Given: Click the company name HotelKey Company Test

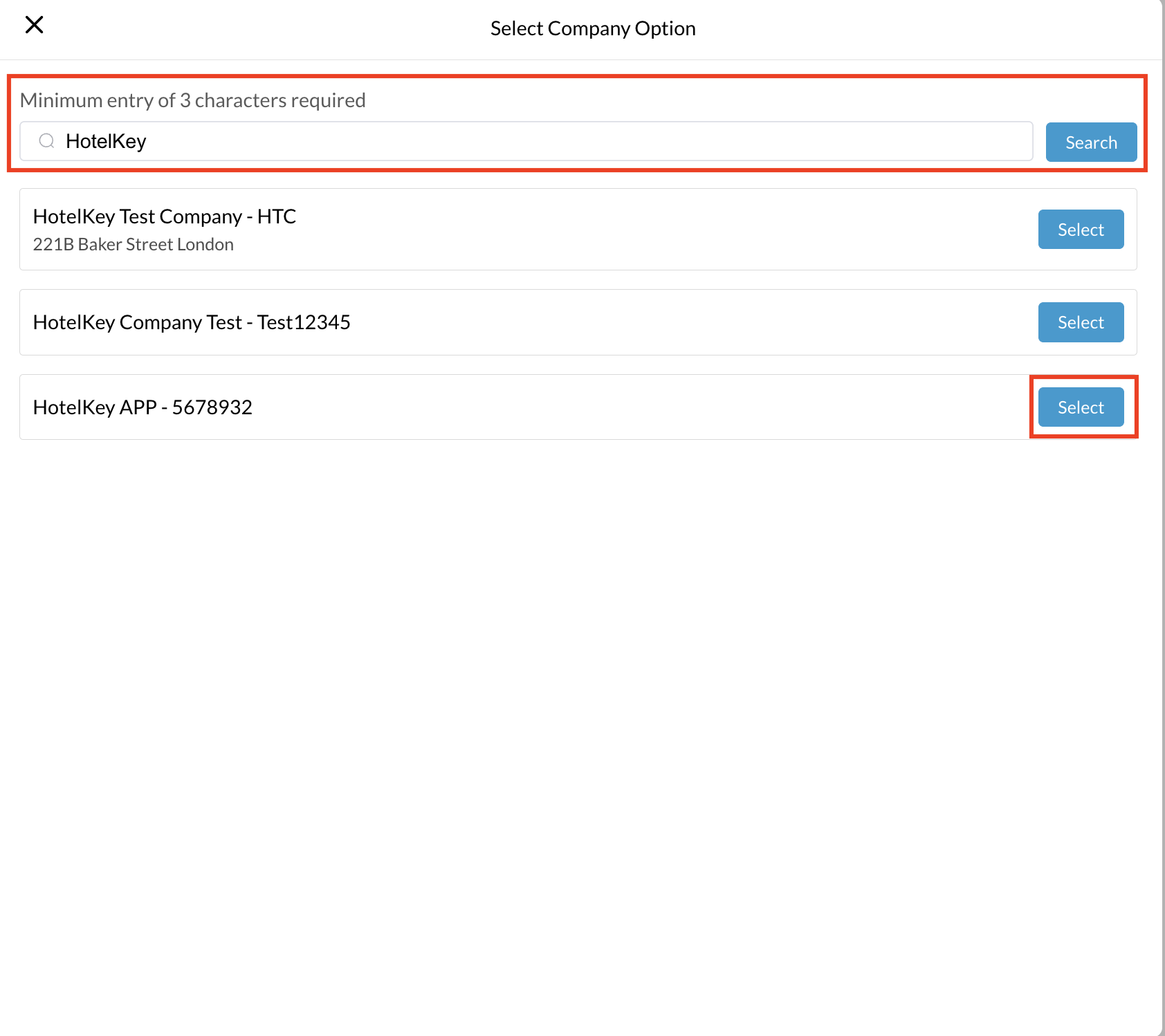Looking at the screenshot, I should click(192, 322).
